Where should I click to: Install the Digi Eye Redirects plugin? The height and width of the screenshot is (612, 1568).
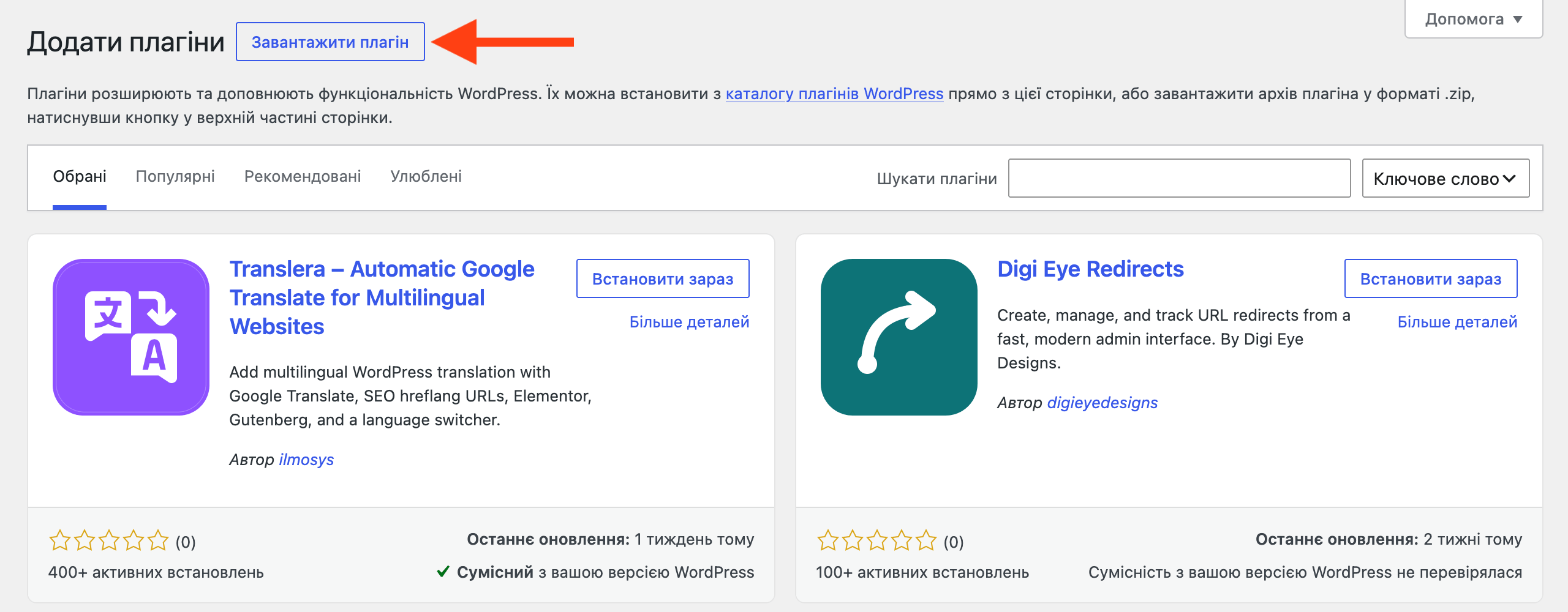1431,278
